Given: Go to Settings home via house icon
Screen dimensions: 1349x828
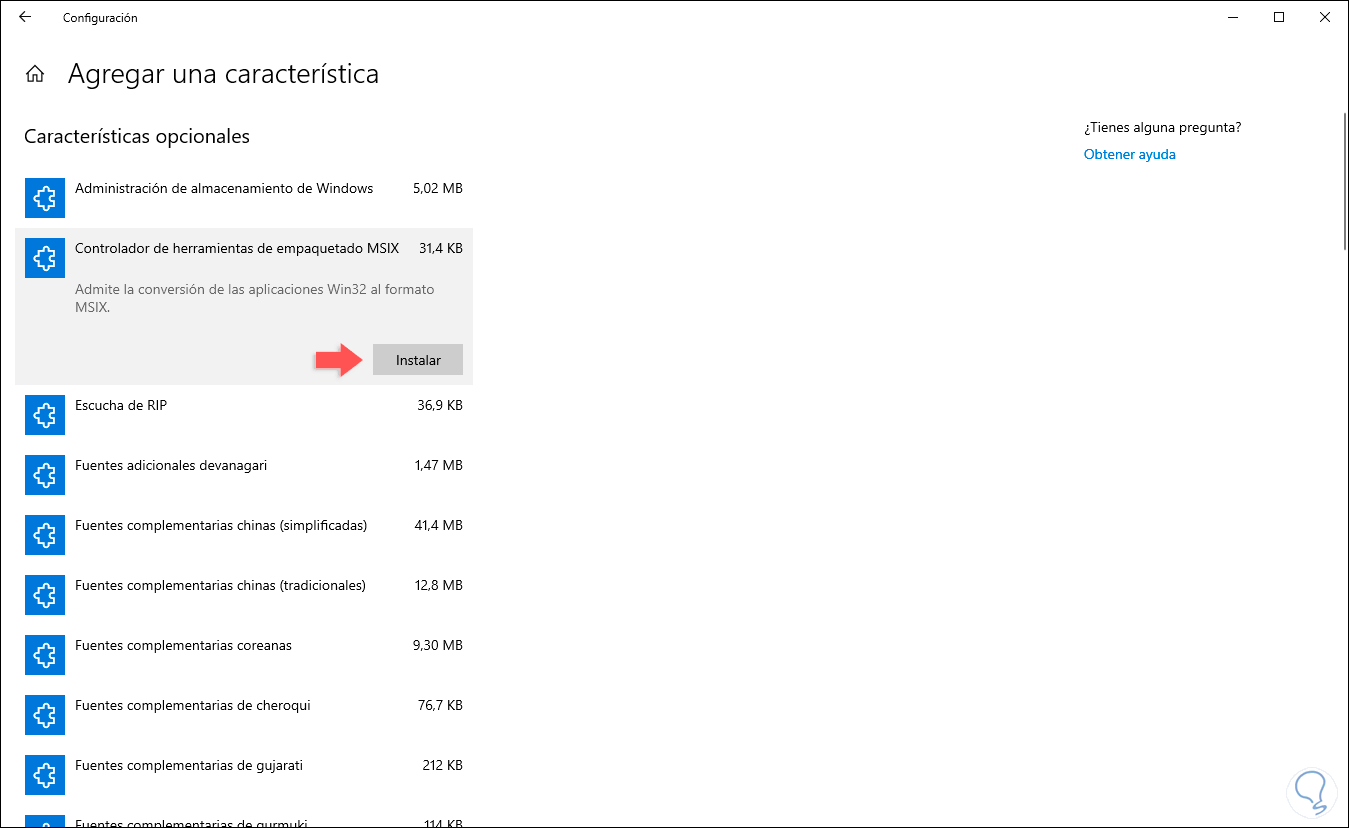Looking at the screenshot, I should tap(35, 74).
